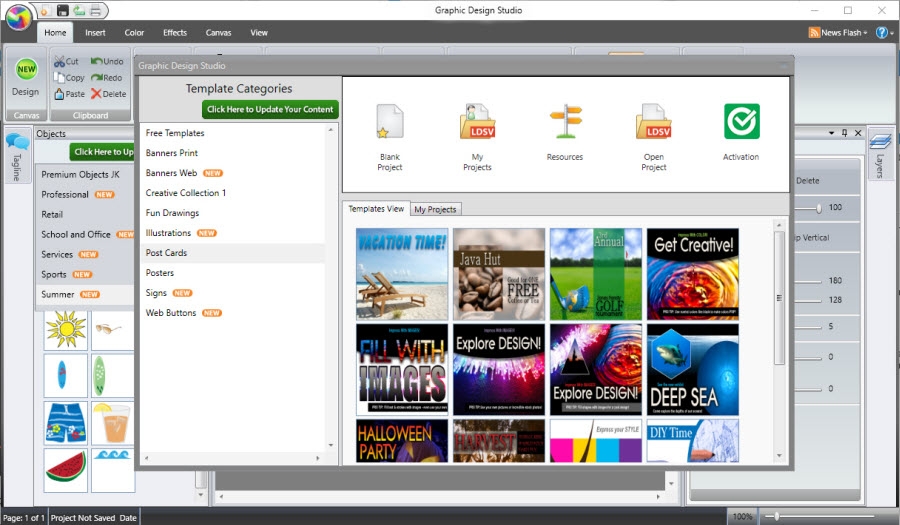This screenshot has height=525, width=900.
Task: Open the Layers side panel
Action: click(x=880, y=155)
